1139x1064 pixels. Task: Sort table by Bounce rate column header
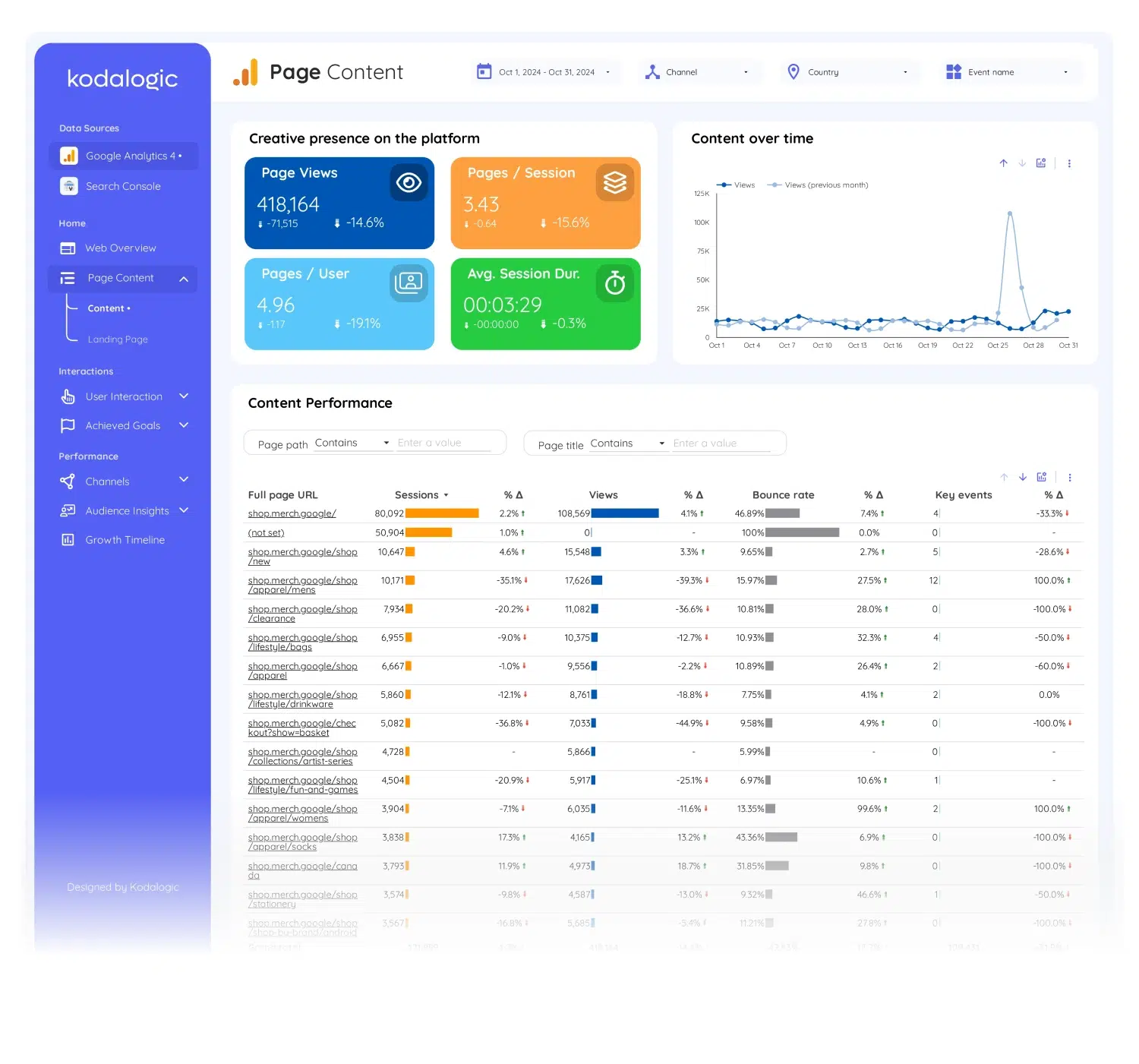[x=783, y=495]
